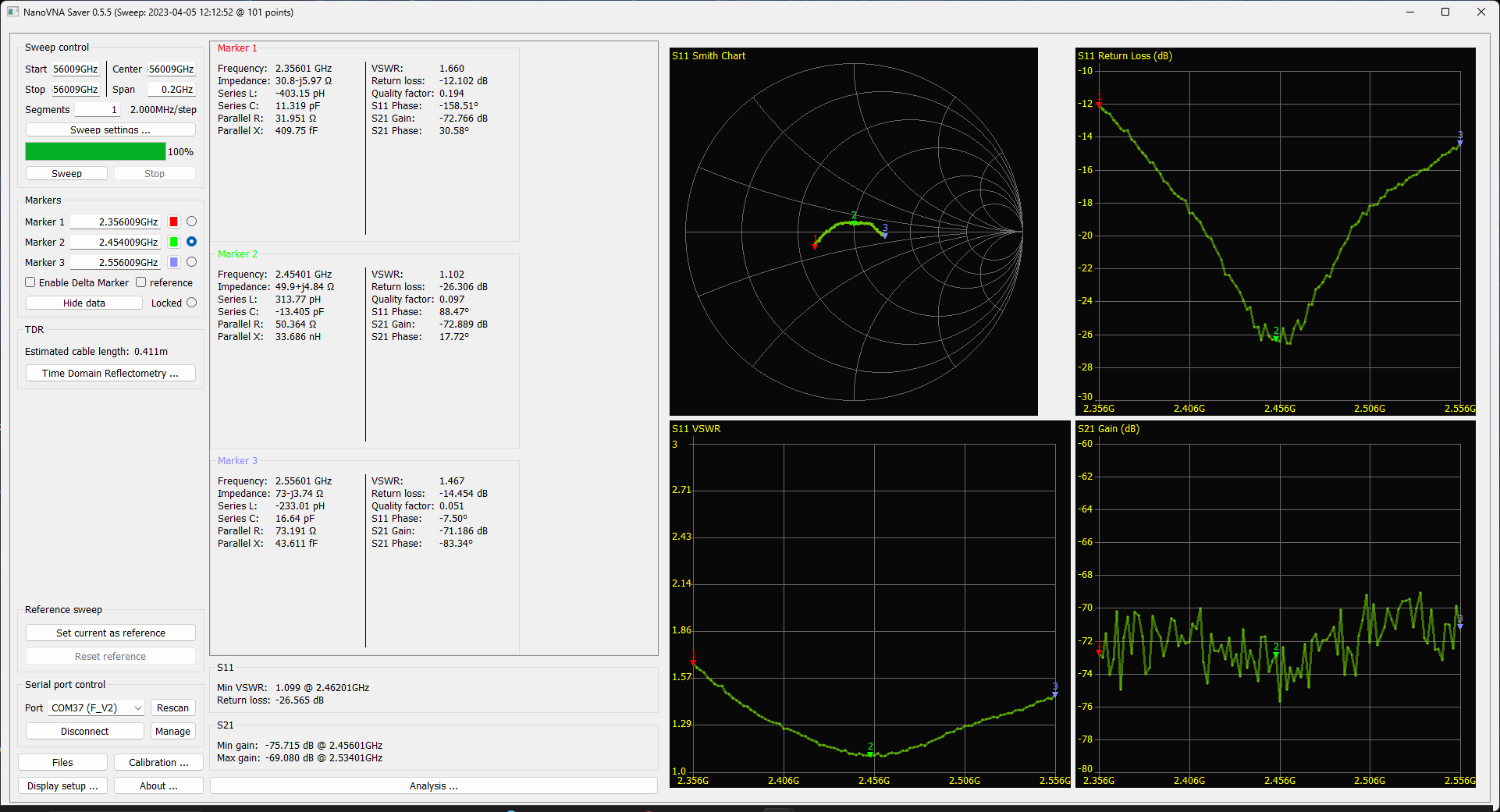Click Marker 2 return loss -26.306 dB value
This screenshot has height=812, width=1500.
(464, 286)
